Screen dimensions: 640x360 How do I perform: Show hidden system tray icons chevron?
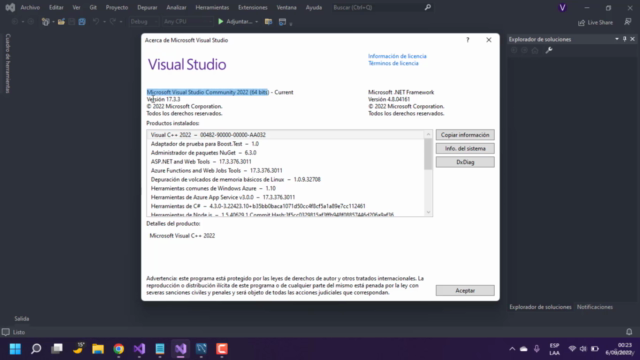(x=512, y=349)
